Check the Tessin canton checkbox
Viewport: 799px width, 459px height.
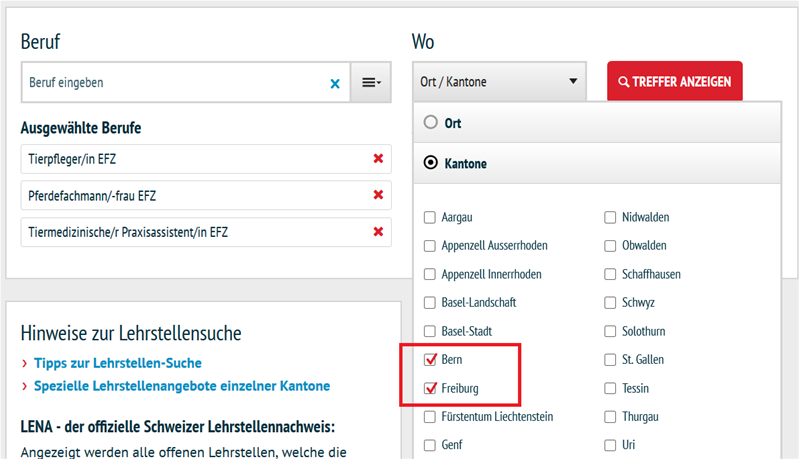(x=610, y=388)
